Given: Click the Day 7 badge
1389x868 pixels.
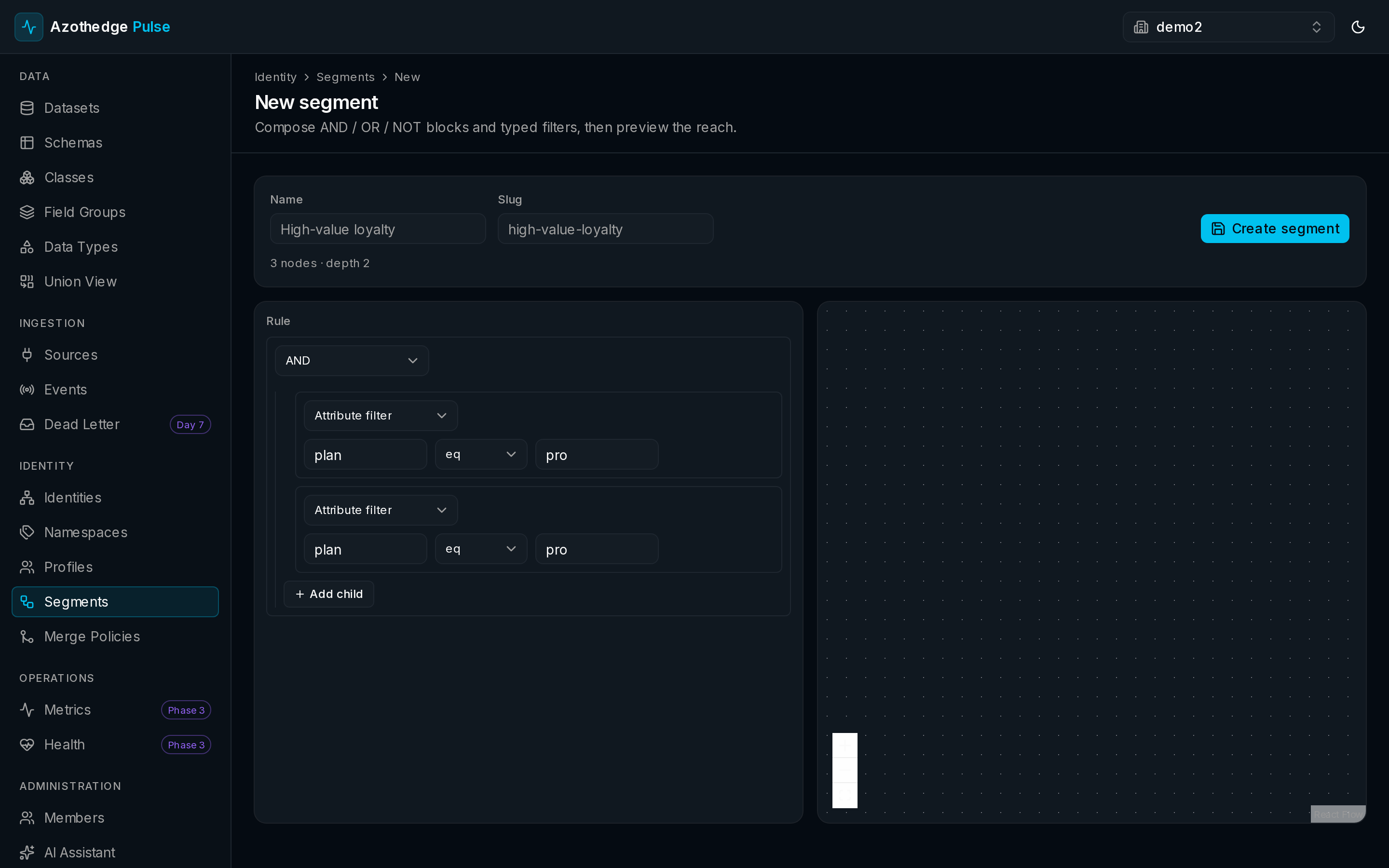Looking at the screenshot, I should tap(190, 425).
